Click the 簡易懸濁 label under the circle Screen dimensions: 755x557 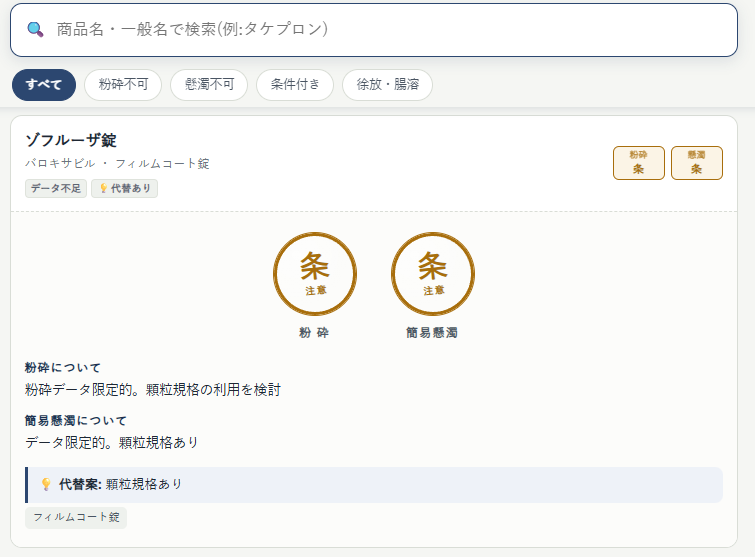click(x=432, y=333)
